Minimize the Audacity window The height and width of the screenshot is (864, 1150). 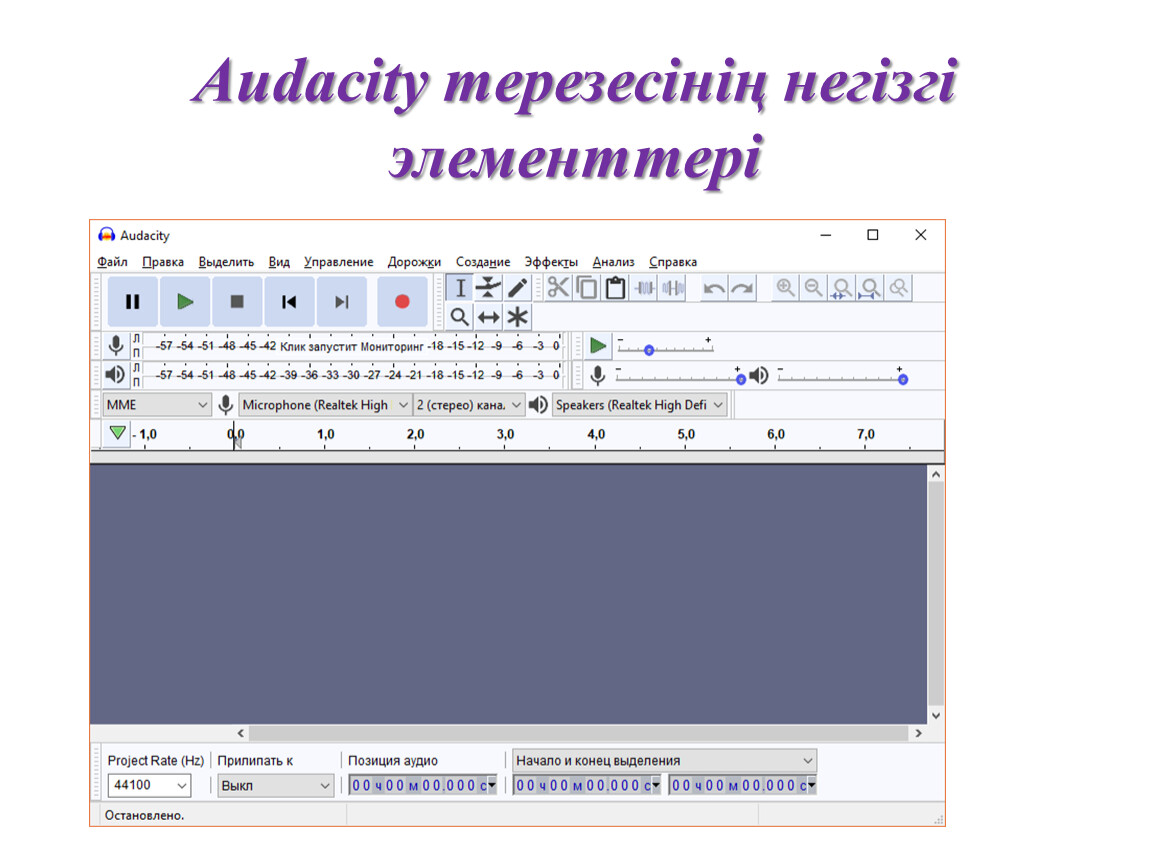pos(826,235)
